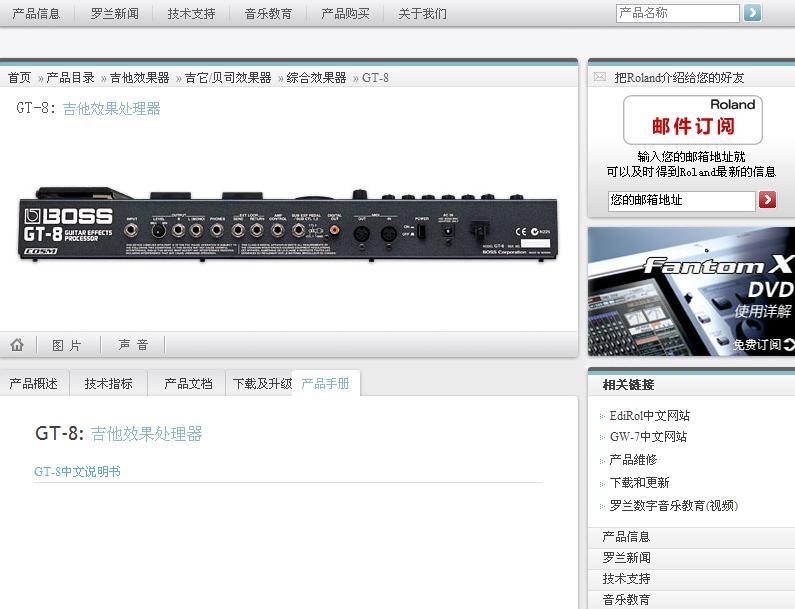Click the BOSS GT-8 rear panel image
Image resolution: width=795 pixels, height=609 pixels.
coord(288,224)
